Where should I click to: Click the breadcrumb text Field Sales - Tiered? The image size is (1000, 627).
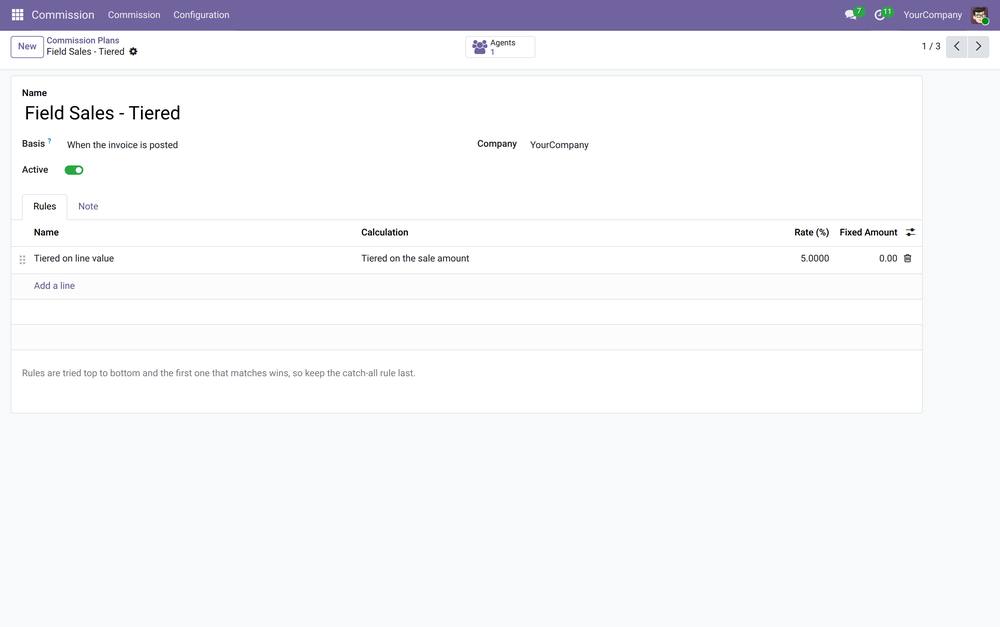(85, 52)
